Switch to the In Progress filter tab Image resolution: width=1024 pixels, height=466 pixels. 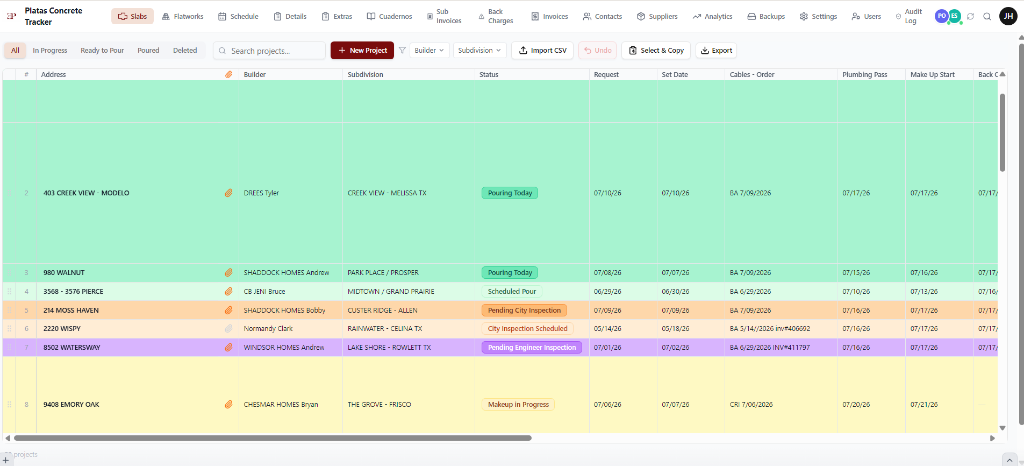(x=52, y=50)
